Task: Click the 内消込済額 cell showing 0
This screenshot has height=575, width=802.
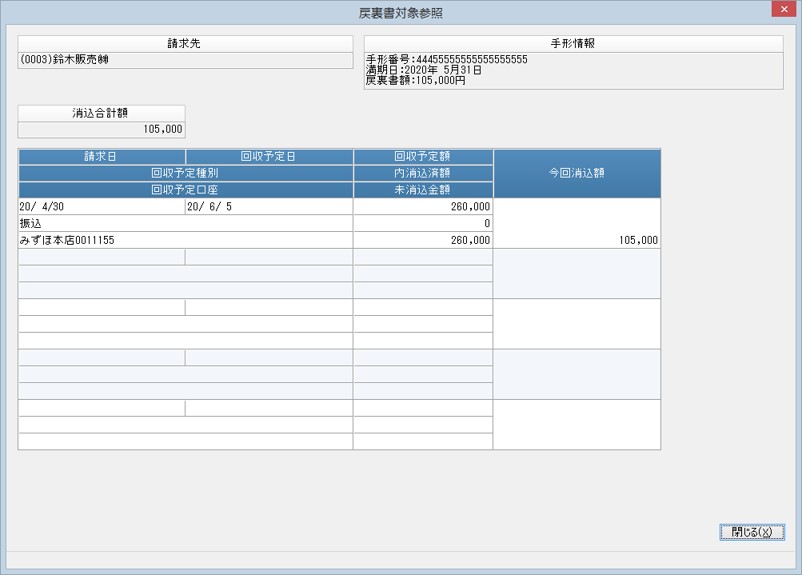Action: (422, 223)
